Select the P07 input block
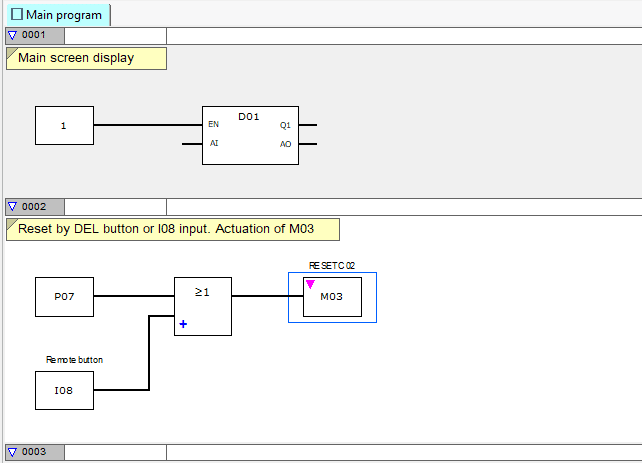The image size is (642, 463). tap(64, 297)
